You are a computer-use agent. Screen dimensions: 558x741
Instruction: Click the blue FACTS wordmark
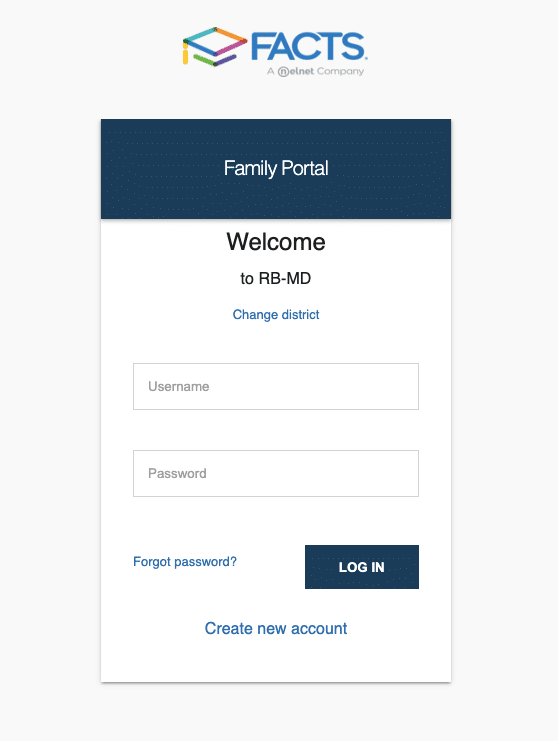coord(309,46)
